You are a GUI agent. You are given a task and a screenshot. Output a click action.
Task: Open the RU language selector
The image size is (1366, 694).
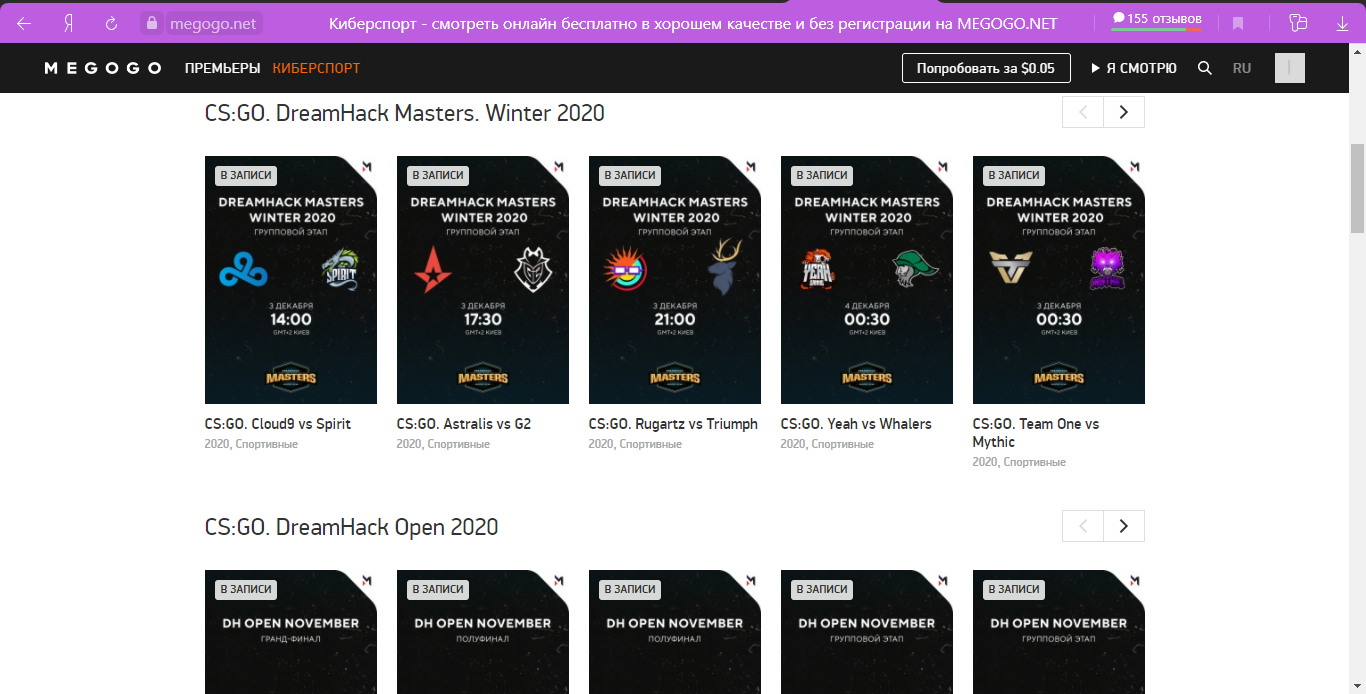(1242, 68)
